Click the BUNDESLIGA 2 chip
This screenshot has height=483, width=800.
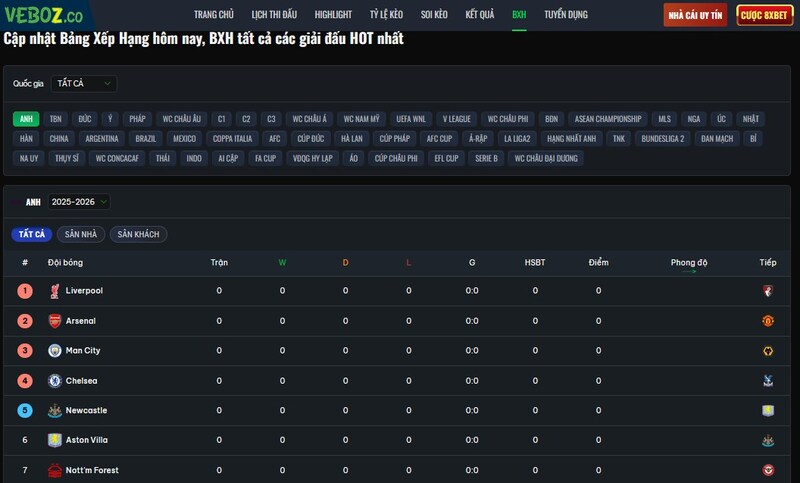(x=663, y=139)
